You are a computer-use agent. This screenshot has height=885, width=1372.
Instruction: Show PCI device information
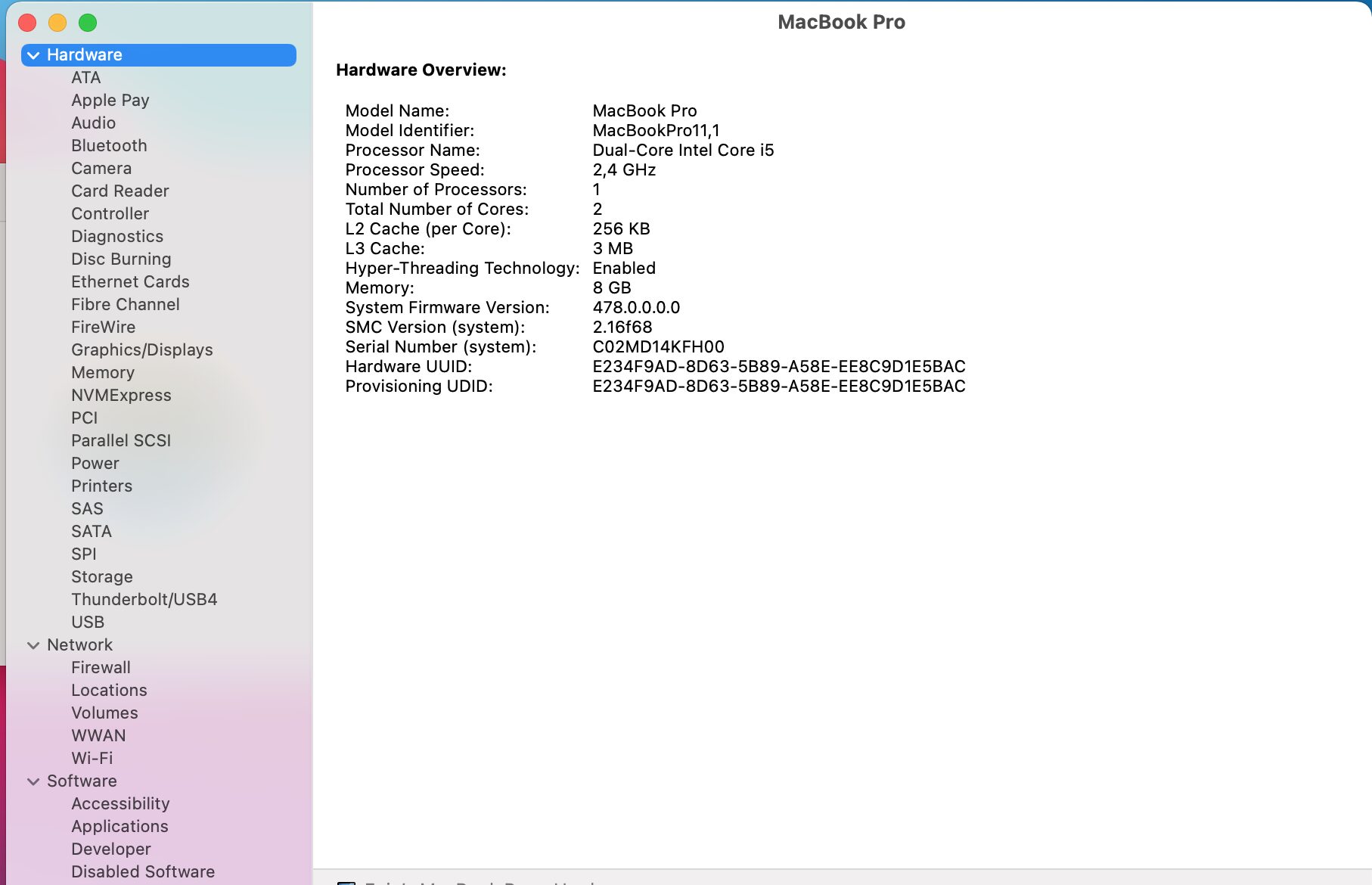coord(85,418)
